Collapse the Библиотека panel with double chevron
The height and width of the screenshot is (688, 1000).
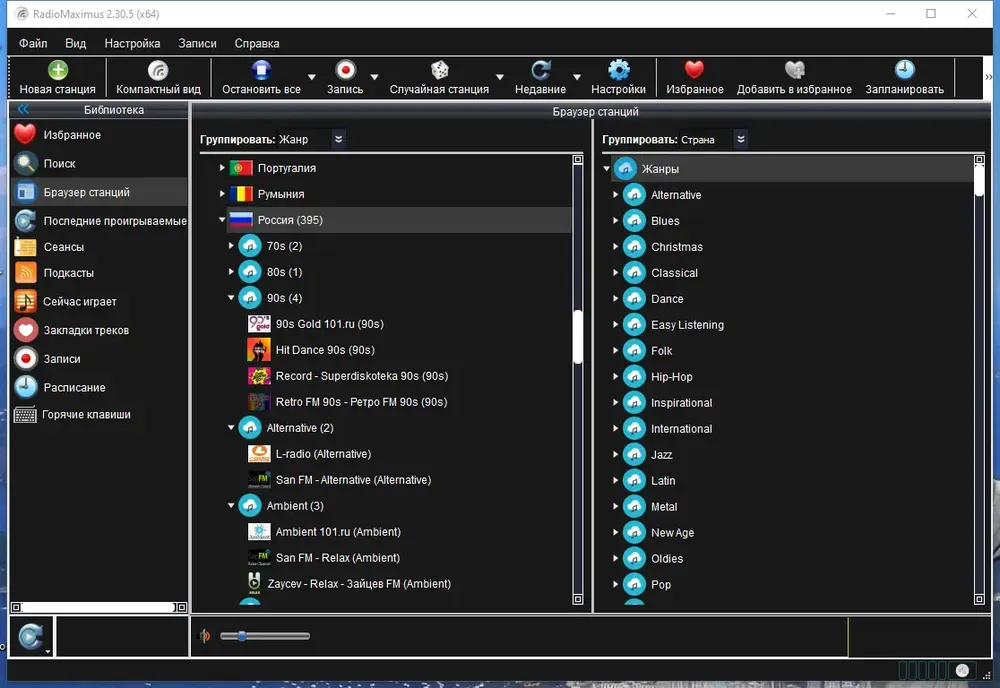[x=24, y=109]
